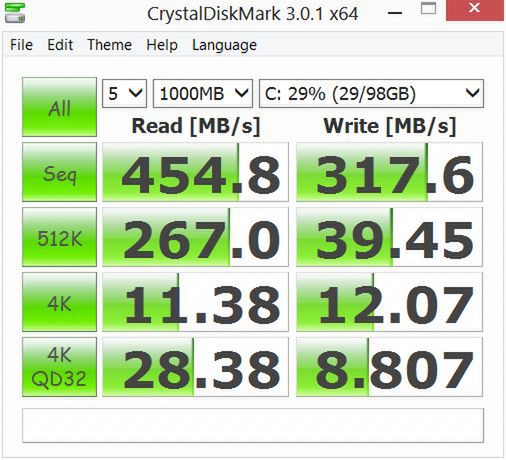The width and height of the screenshot is (506, 460).
Task: Click the 512K write result 39.45
Action: (389, 237)
